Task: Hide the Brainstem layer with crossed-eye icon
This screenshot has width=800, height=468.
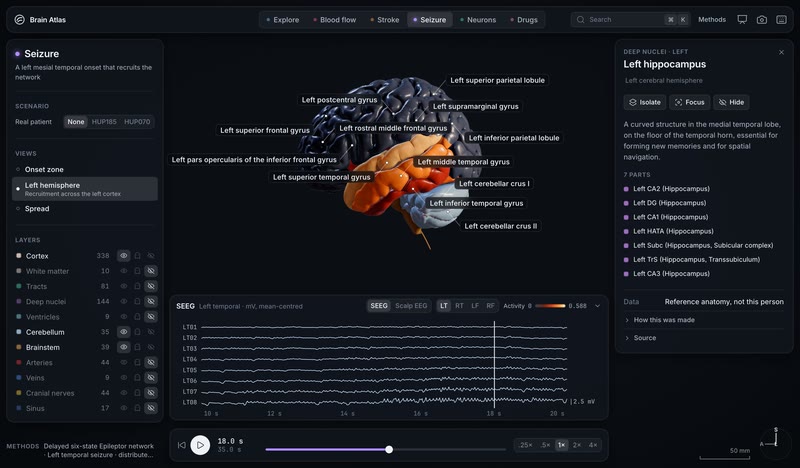Action: (x=151, y=347)
